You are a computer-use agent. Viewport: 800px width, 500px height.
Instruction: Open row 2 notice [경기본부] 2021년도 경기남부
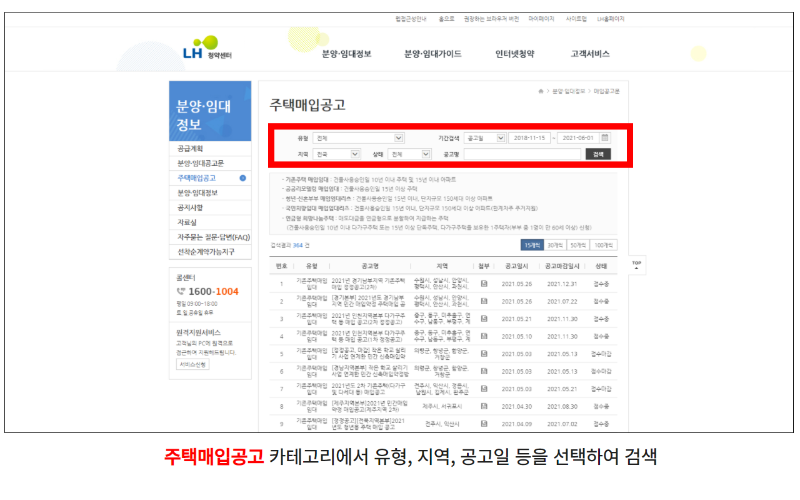coord(369,301)
